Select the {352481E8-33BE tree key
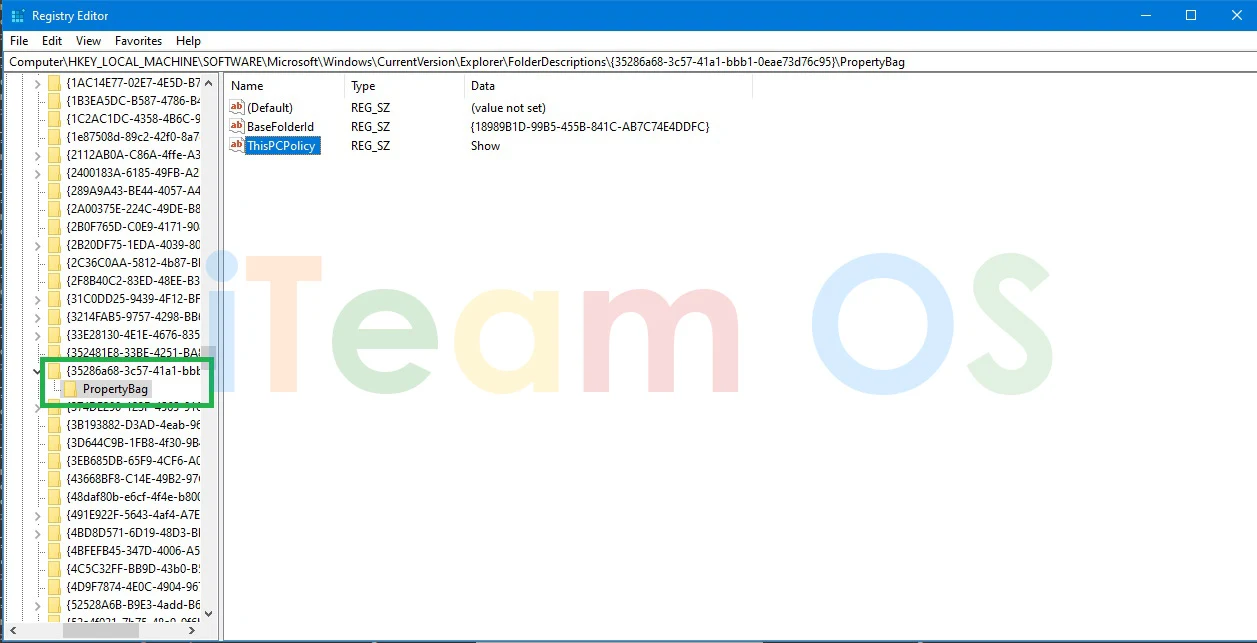 click(133, 352)
